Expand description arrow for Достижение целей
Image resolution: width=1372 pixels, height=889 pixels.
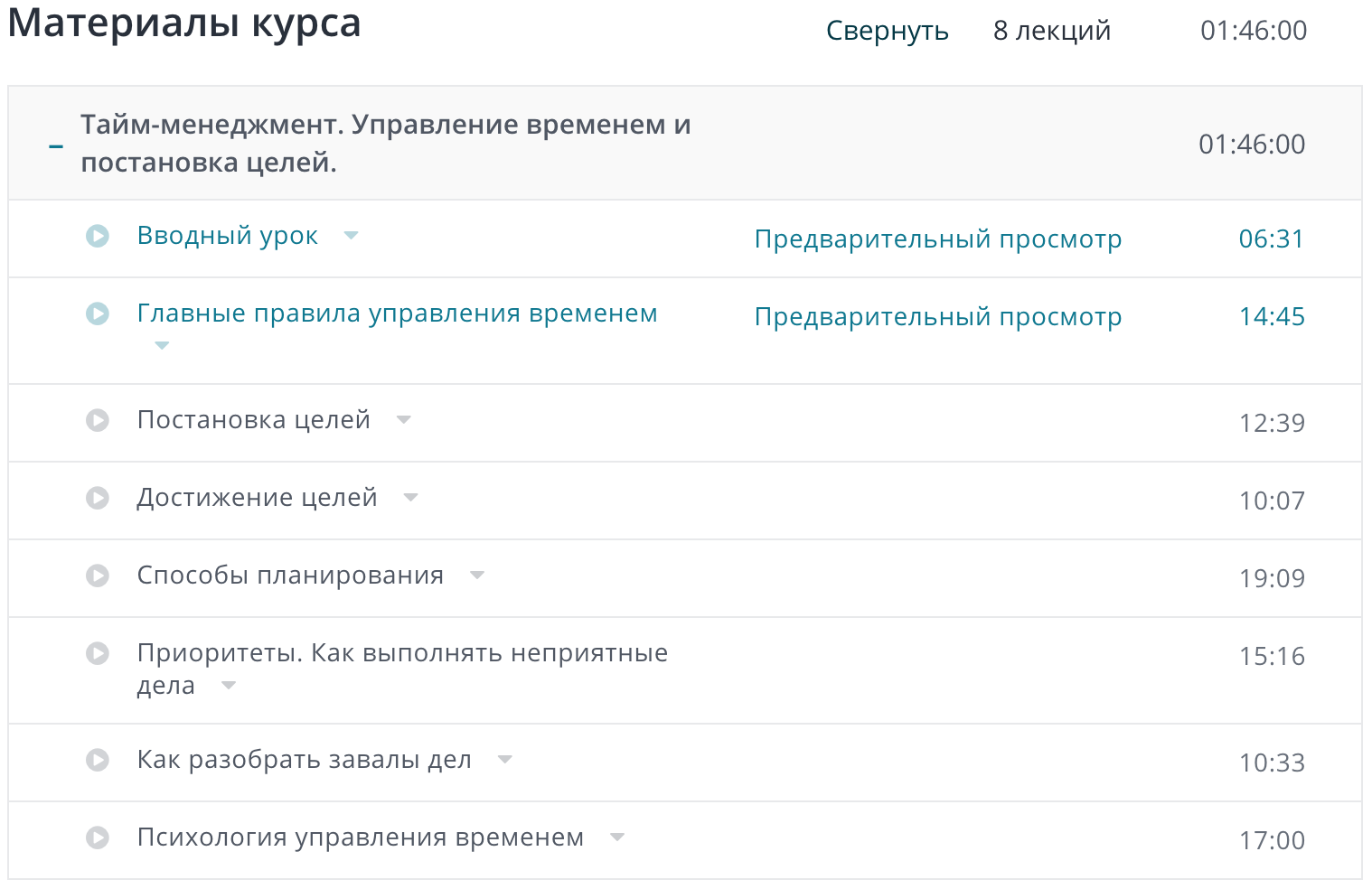click(411, 498)
